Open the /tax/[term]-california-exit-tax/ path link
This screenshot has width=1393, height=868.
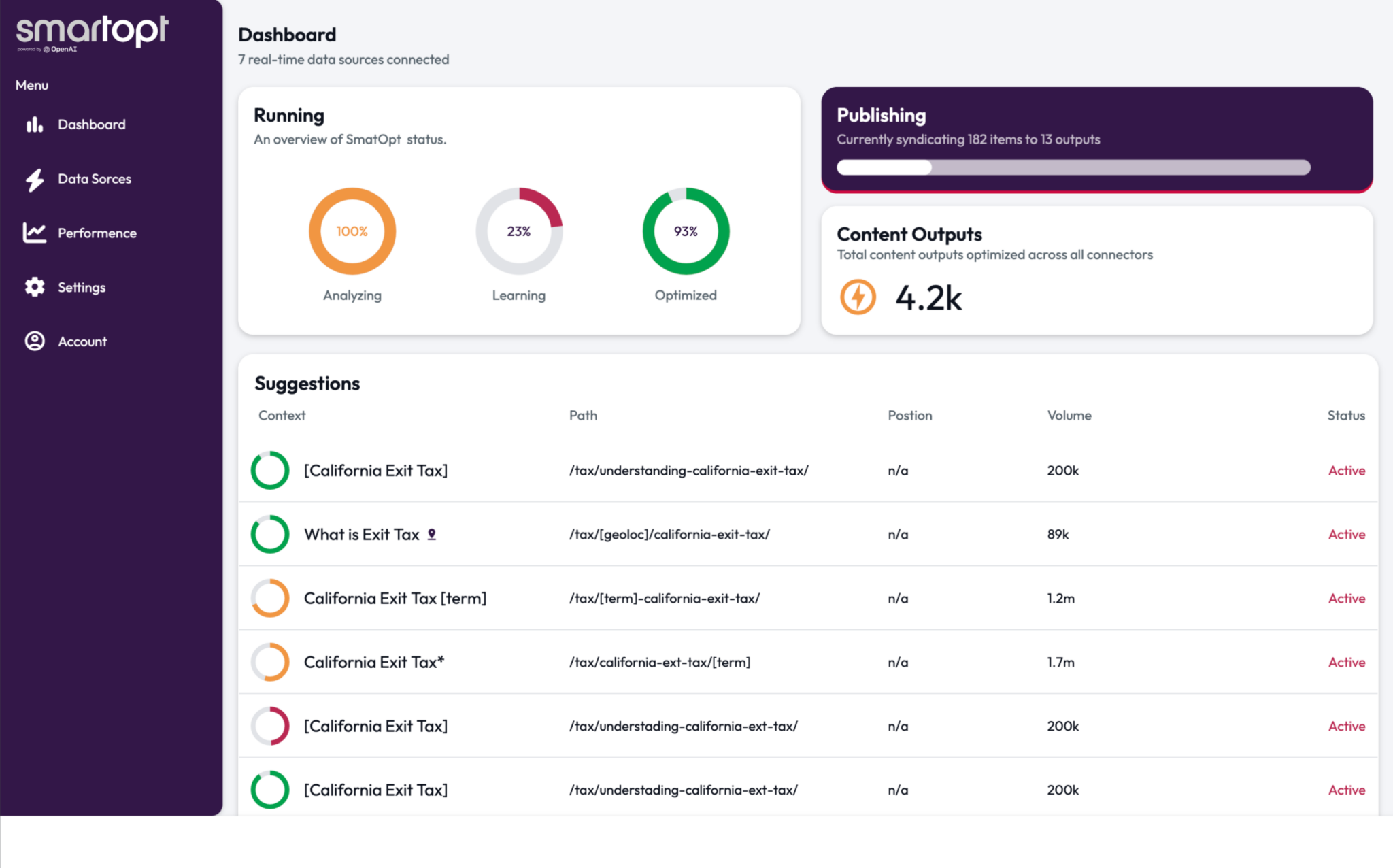664,599
